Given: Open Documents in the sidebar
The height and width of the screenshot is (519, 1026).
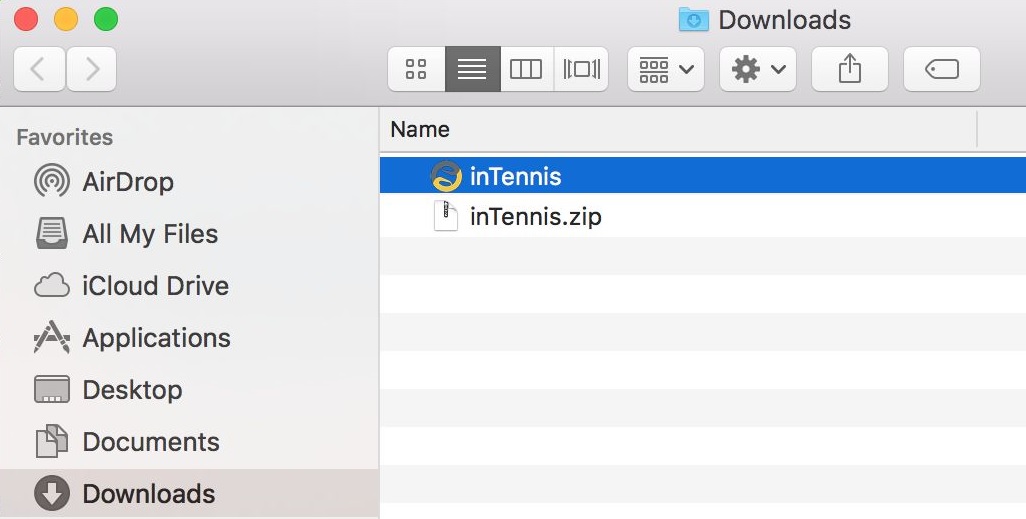Looking at the screenshot, I should [189, 442].
